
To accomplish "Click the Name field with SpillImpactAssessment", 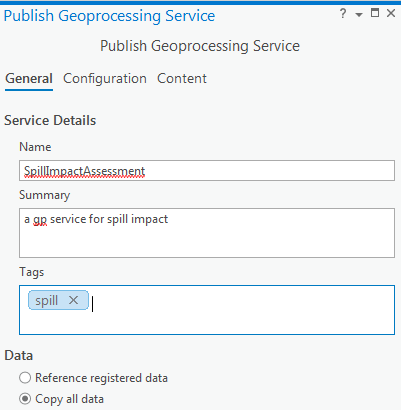I will coord(207,171).
